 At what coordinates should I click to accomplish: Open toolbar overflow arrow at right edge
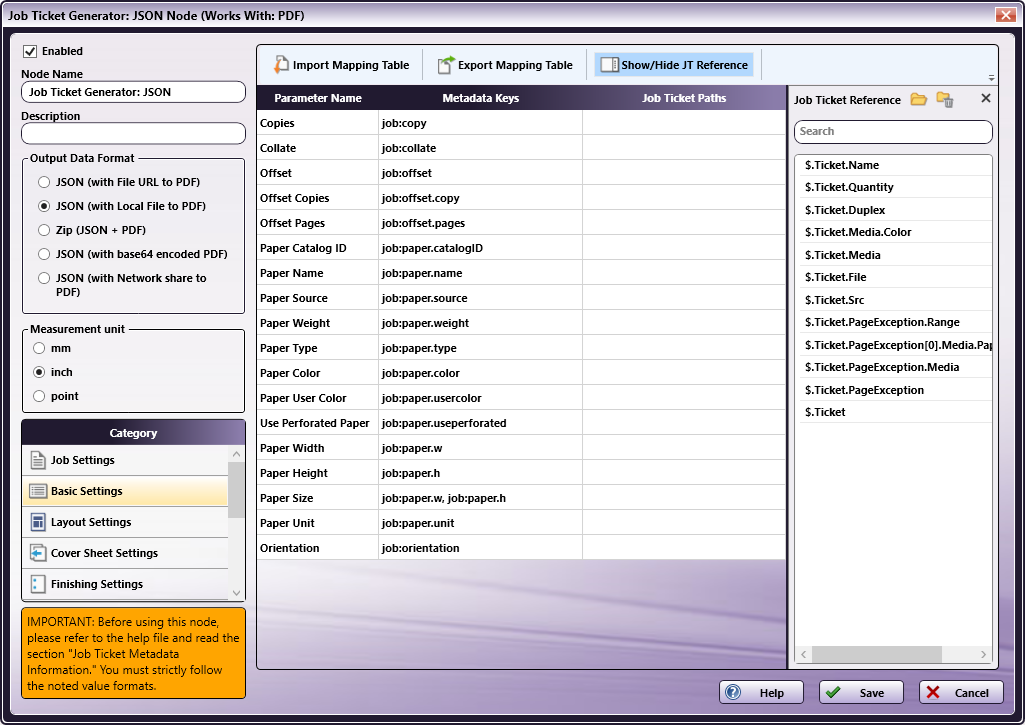(x=991, y=78)
